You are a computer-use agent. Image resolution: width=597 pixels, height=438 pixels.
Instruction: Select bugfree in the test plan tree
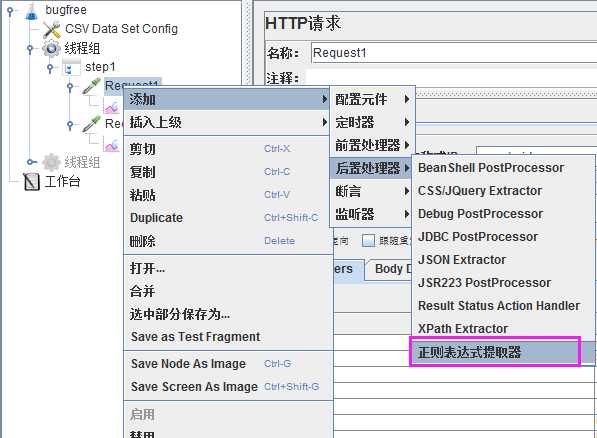[x=66, y=10]
